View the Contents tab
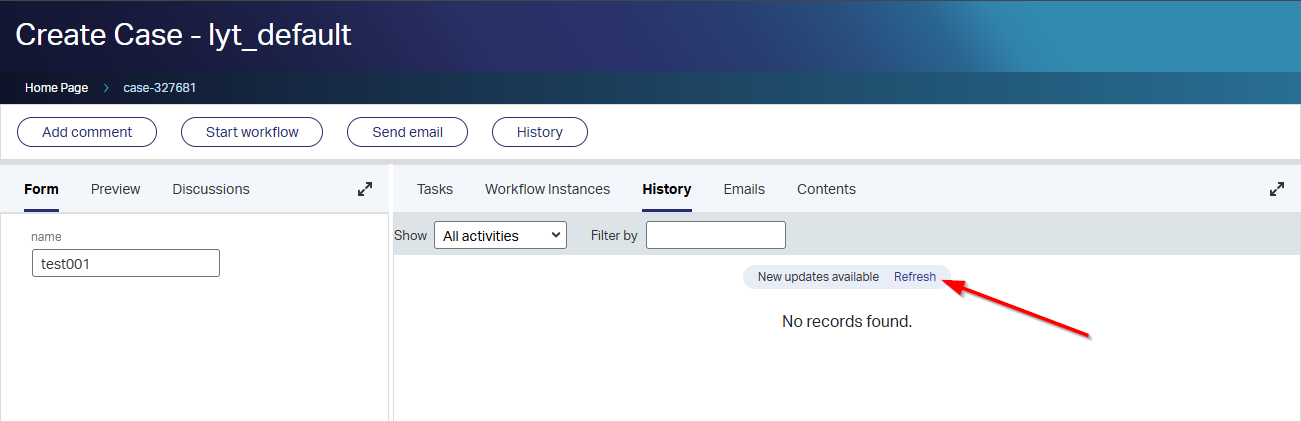Viewport: 1301px width, 421px height. pyautogui.click(x=826, y=189)
